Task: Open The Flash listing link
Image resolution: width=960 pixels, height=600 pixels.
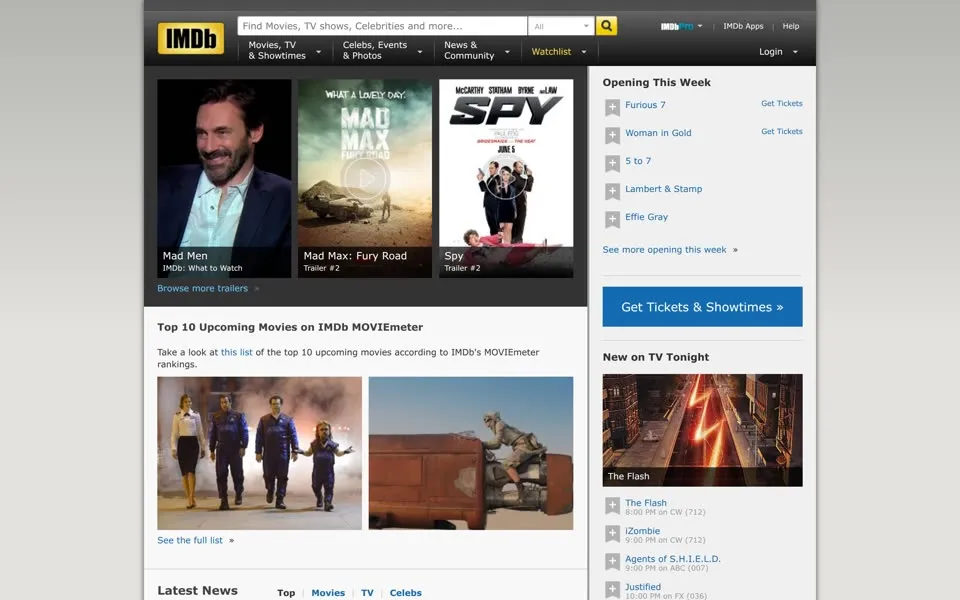Action: tap(645, 503)
